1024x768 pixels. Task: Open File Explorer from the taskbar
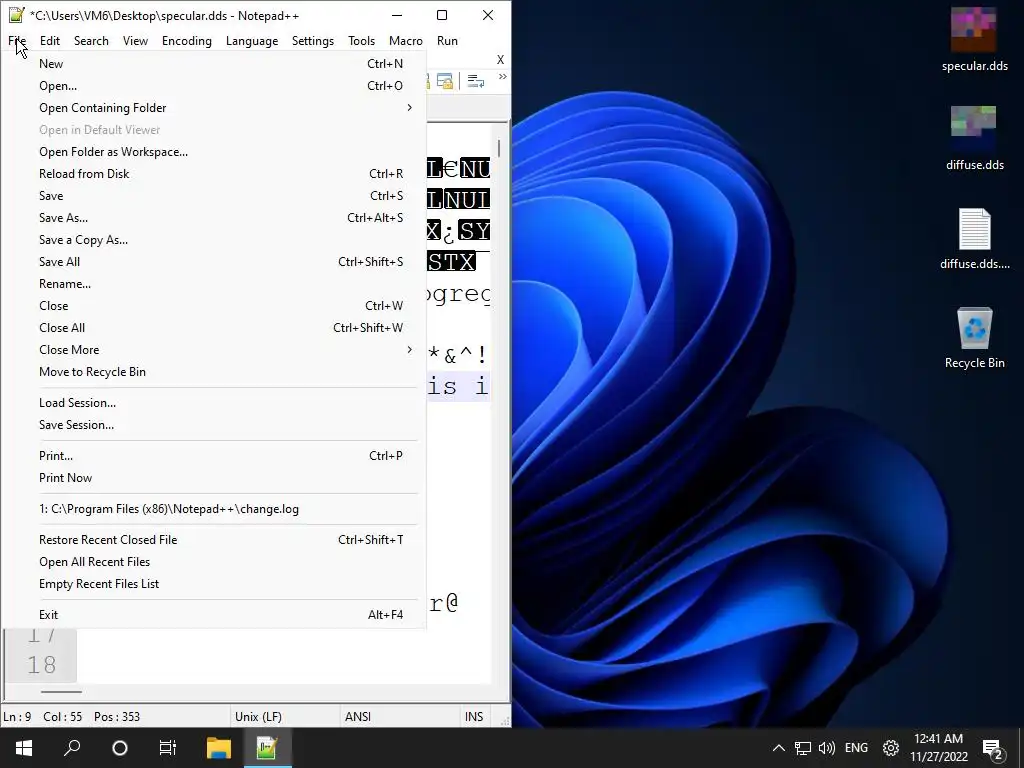click(219, 748)
